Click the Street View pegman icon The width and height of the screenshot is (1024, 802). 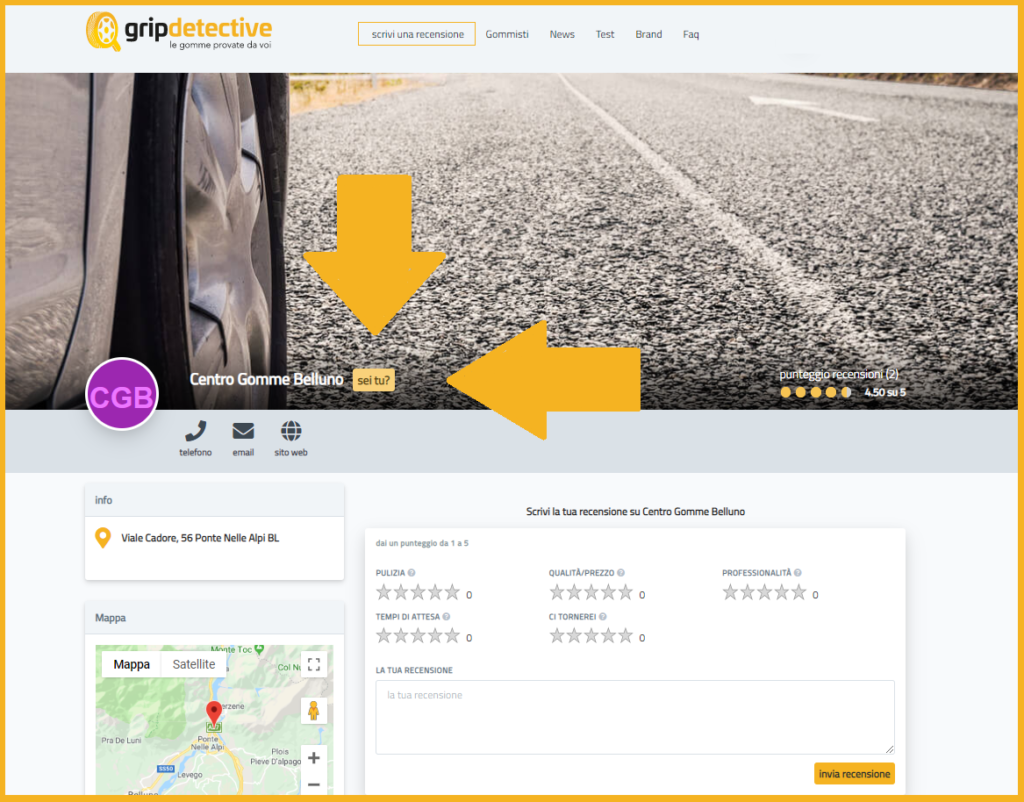click(313, 711)
